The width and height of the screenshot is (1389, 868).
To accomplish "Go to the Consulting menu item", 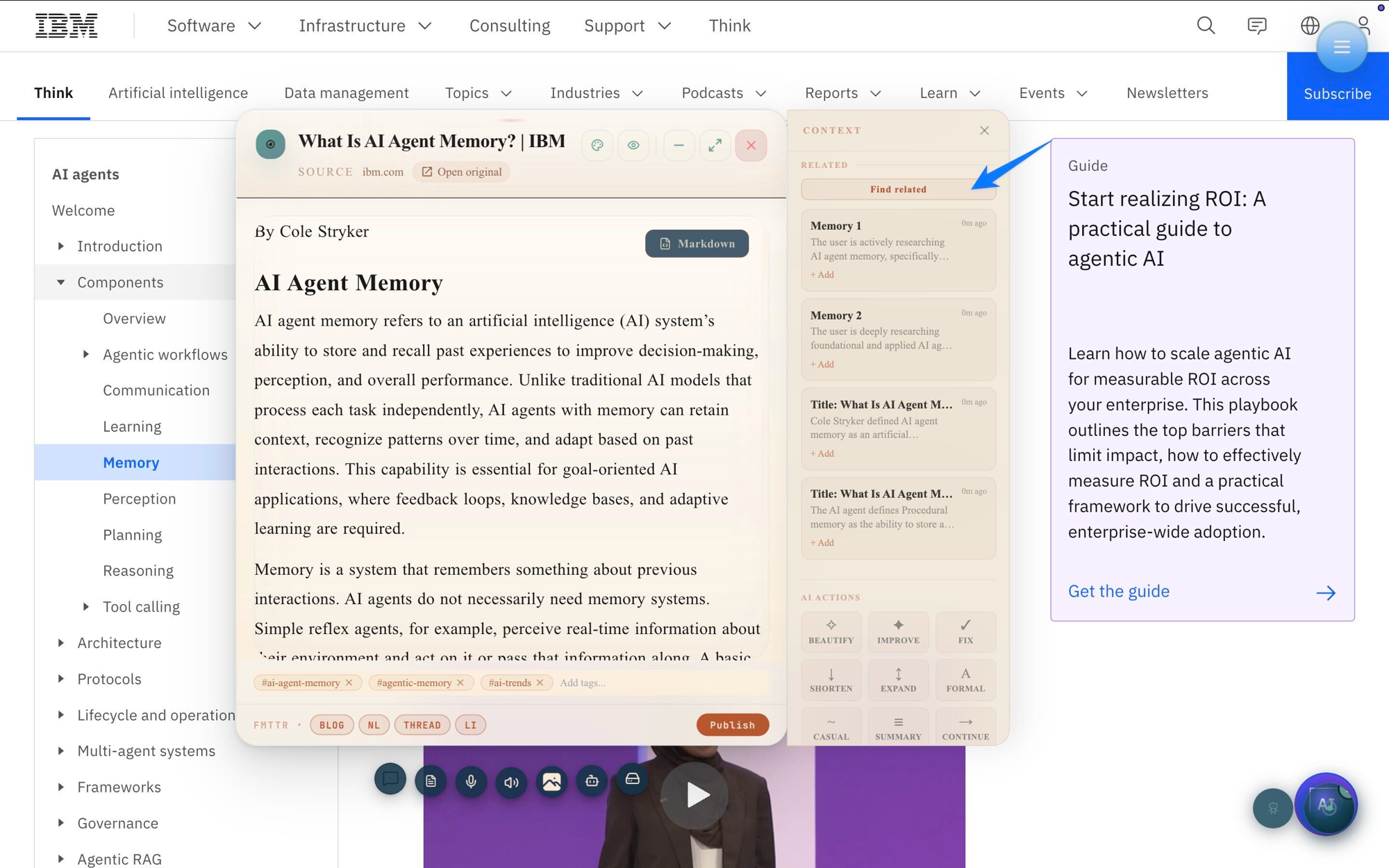I will (510, 26).
